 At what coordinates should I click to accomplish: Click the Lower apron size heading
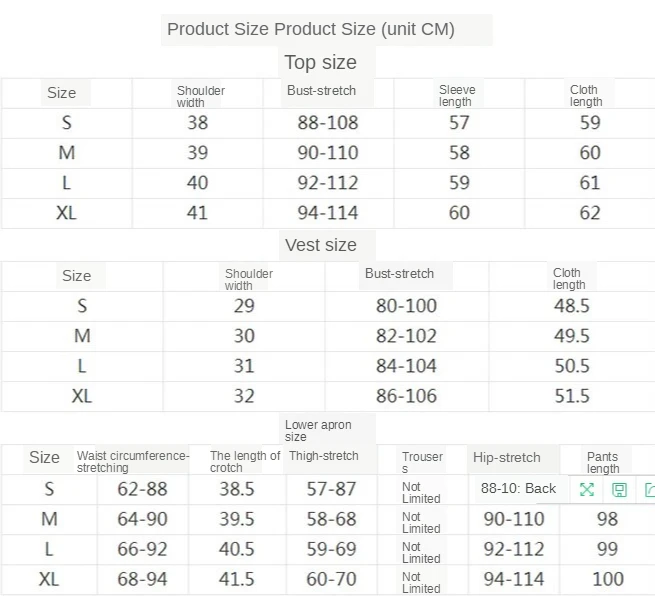(x=318, y=431)
